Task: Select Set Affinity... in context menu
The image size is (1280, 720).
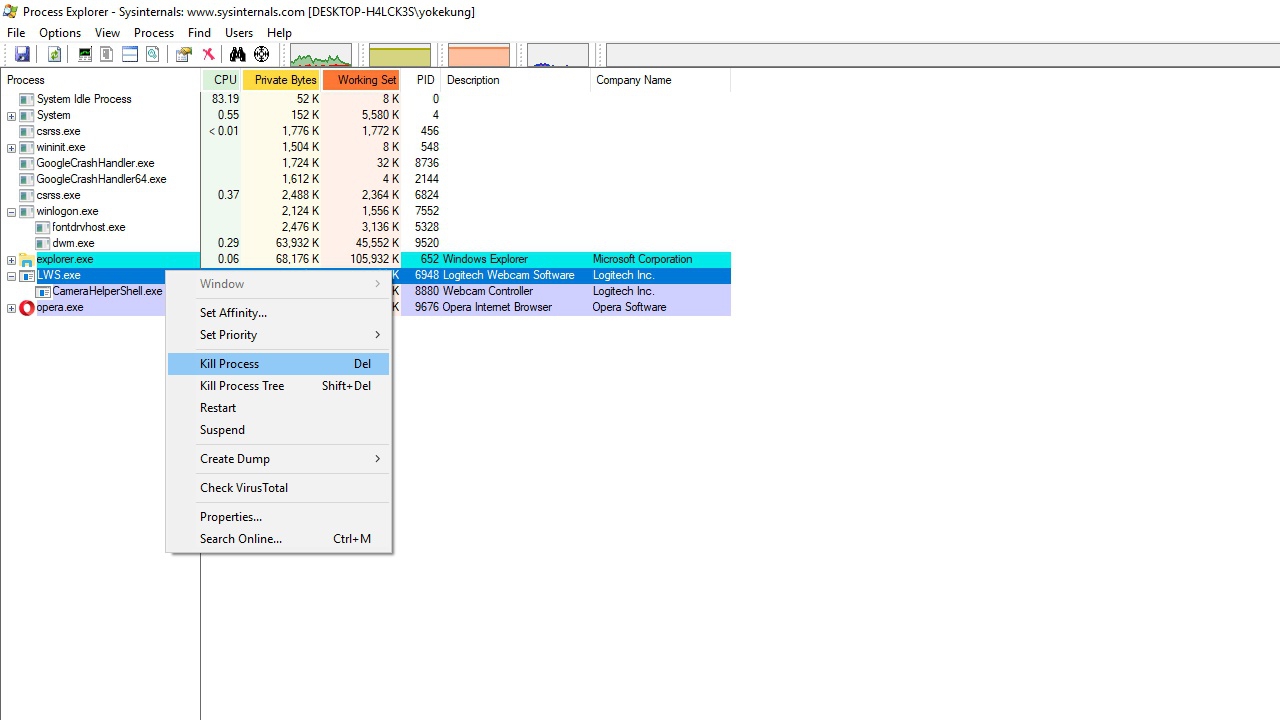Action: click(x=279, y=313)
